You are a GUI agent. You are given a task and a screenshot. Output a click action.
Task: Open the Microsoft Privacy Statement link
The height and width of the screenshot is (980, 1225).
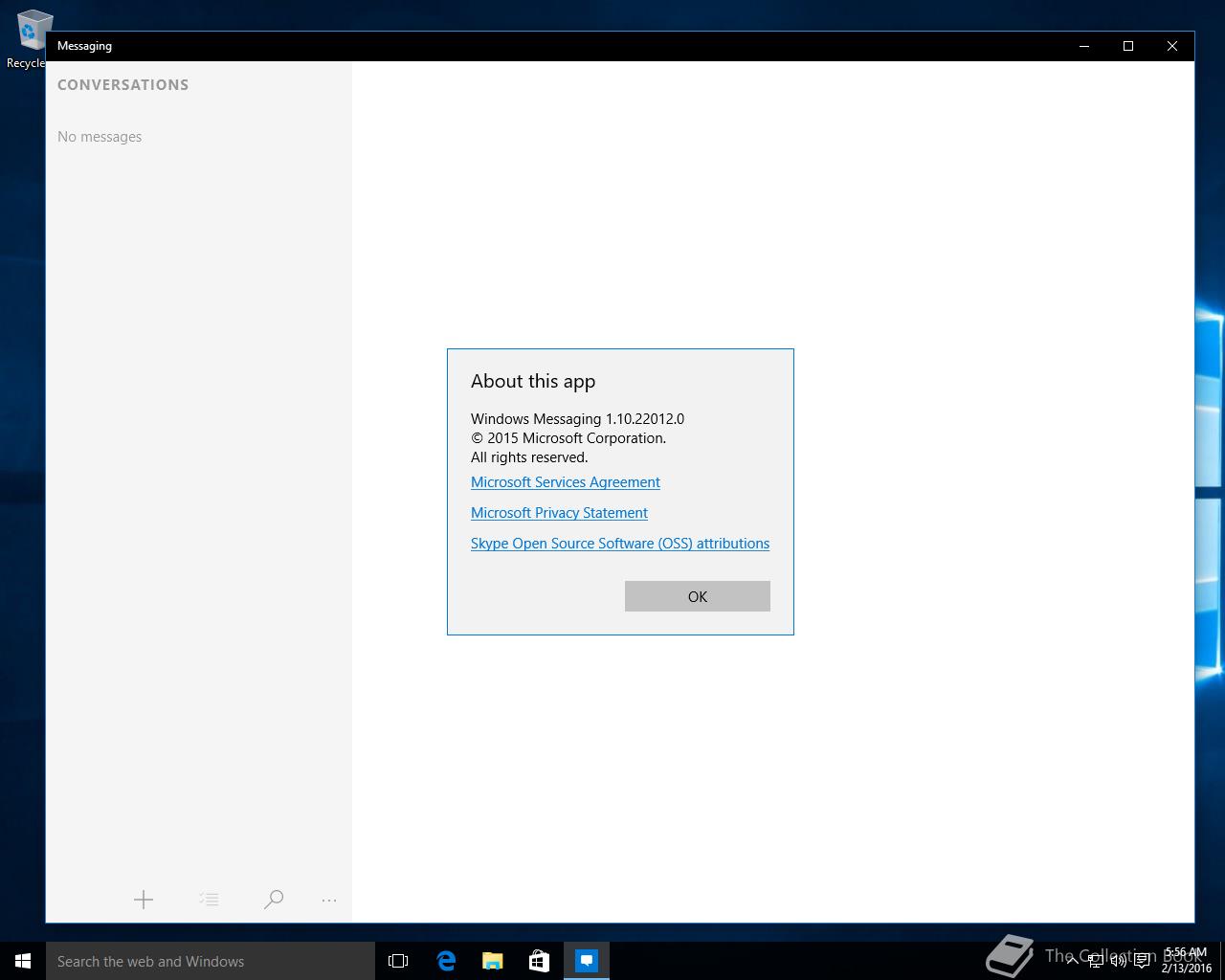(x=559, y=513)
